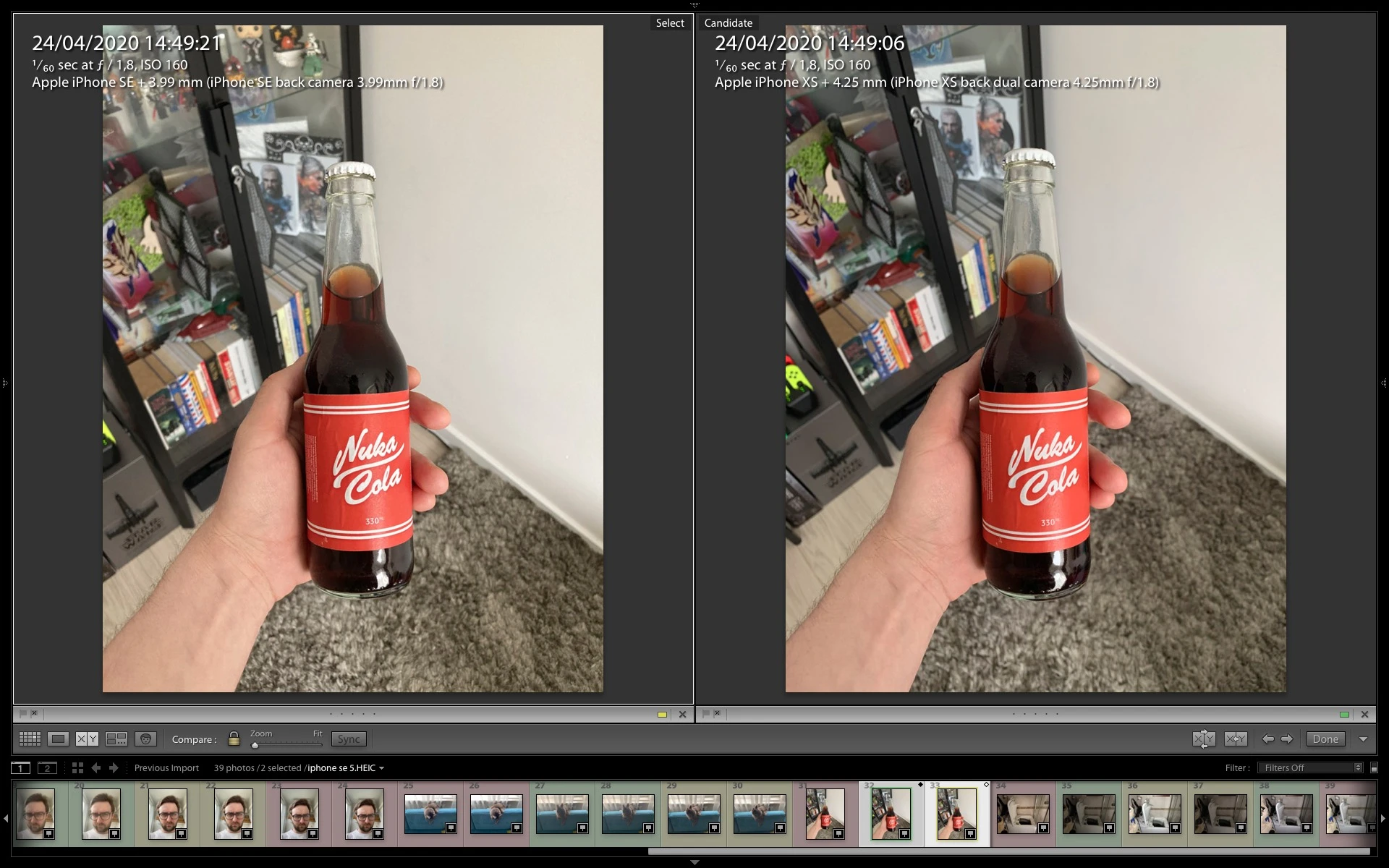
Task: Select filmstrip thumbnail 33
Action: tap(956, 813)
